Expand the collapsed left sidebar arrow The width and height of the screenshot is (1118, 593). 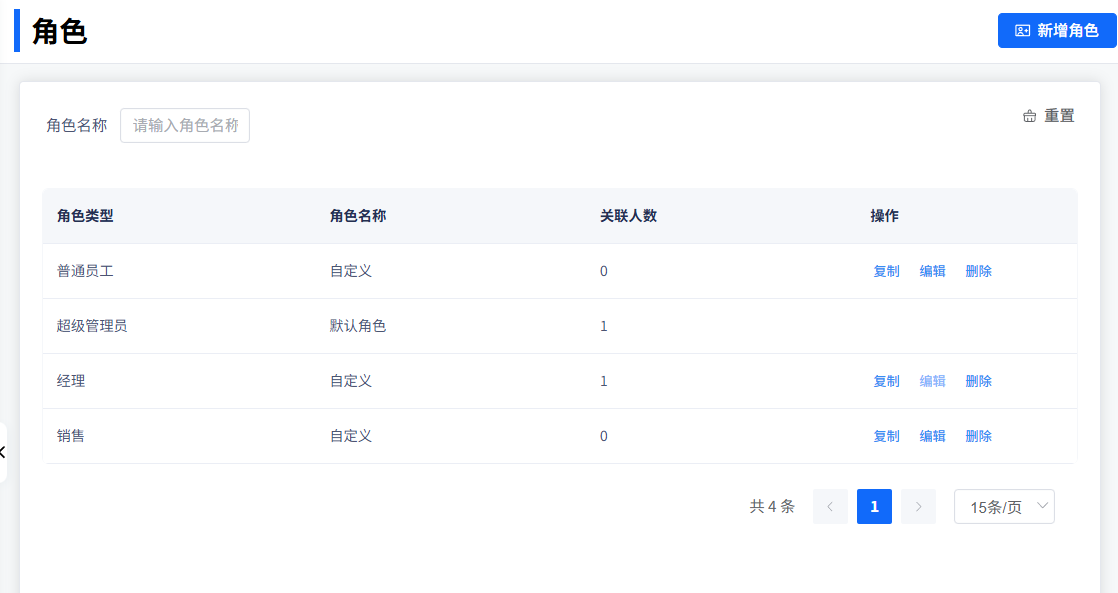pos(3,452)
